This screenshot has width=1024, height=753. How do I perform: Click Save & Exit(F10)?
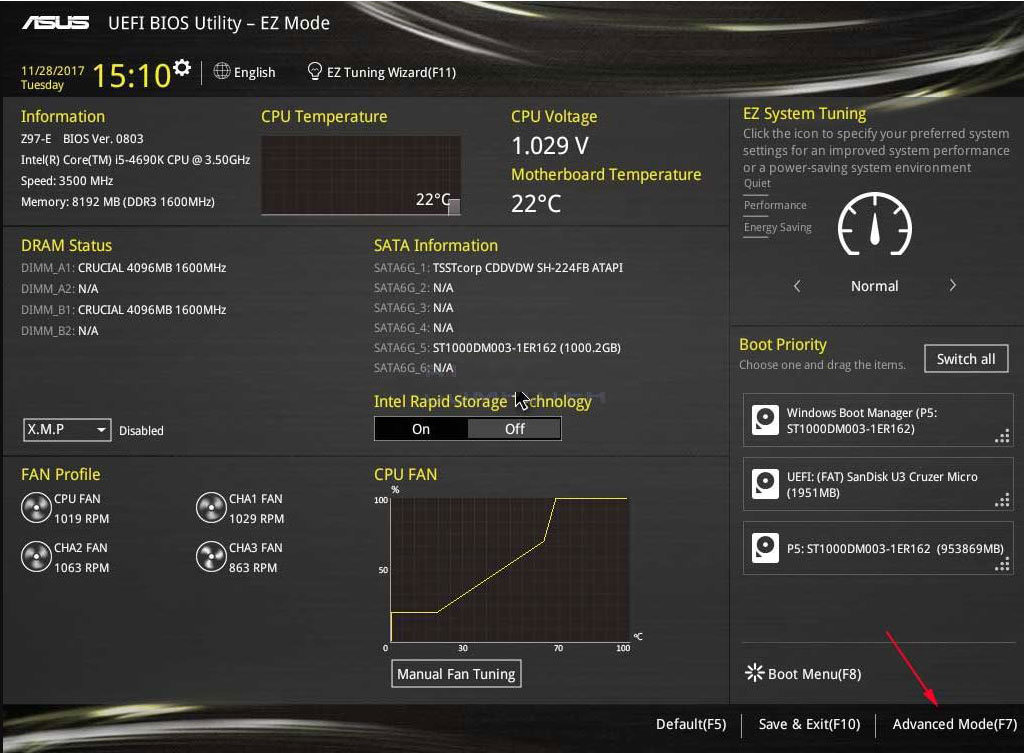(x=809, y=724)
